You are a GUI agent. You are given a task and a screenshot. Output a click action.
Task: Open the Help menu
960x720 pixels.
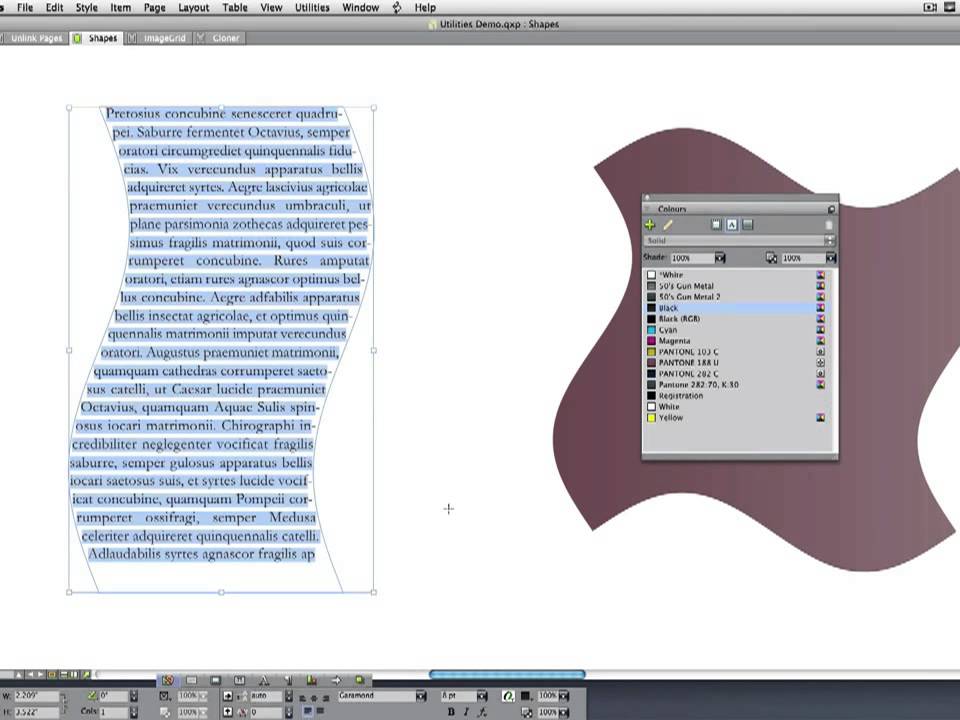tap(425, 7)
